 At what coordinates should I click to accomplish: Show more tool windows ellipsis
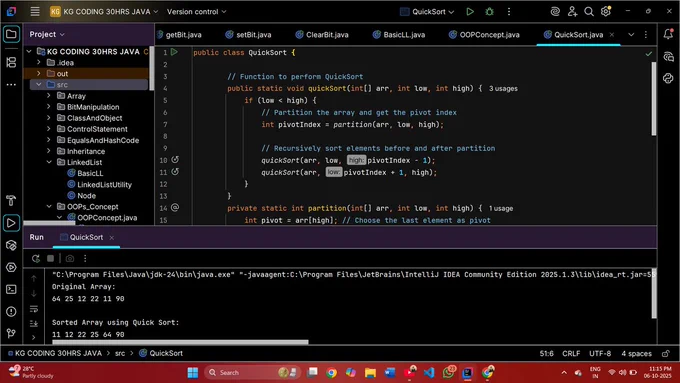11,85
